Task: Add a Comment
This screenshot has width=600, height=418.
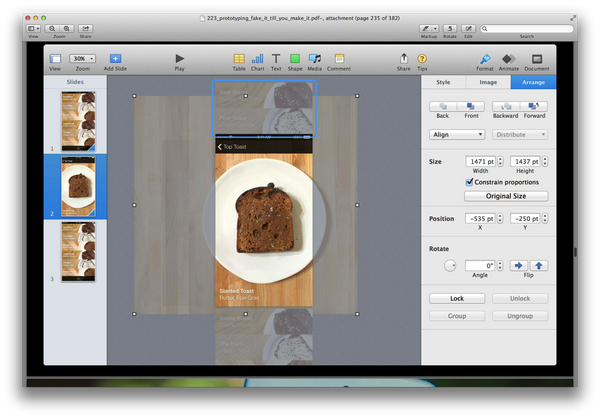Action: pyautogui.click(x=339, y=59)
